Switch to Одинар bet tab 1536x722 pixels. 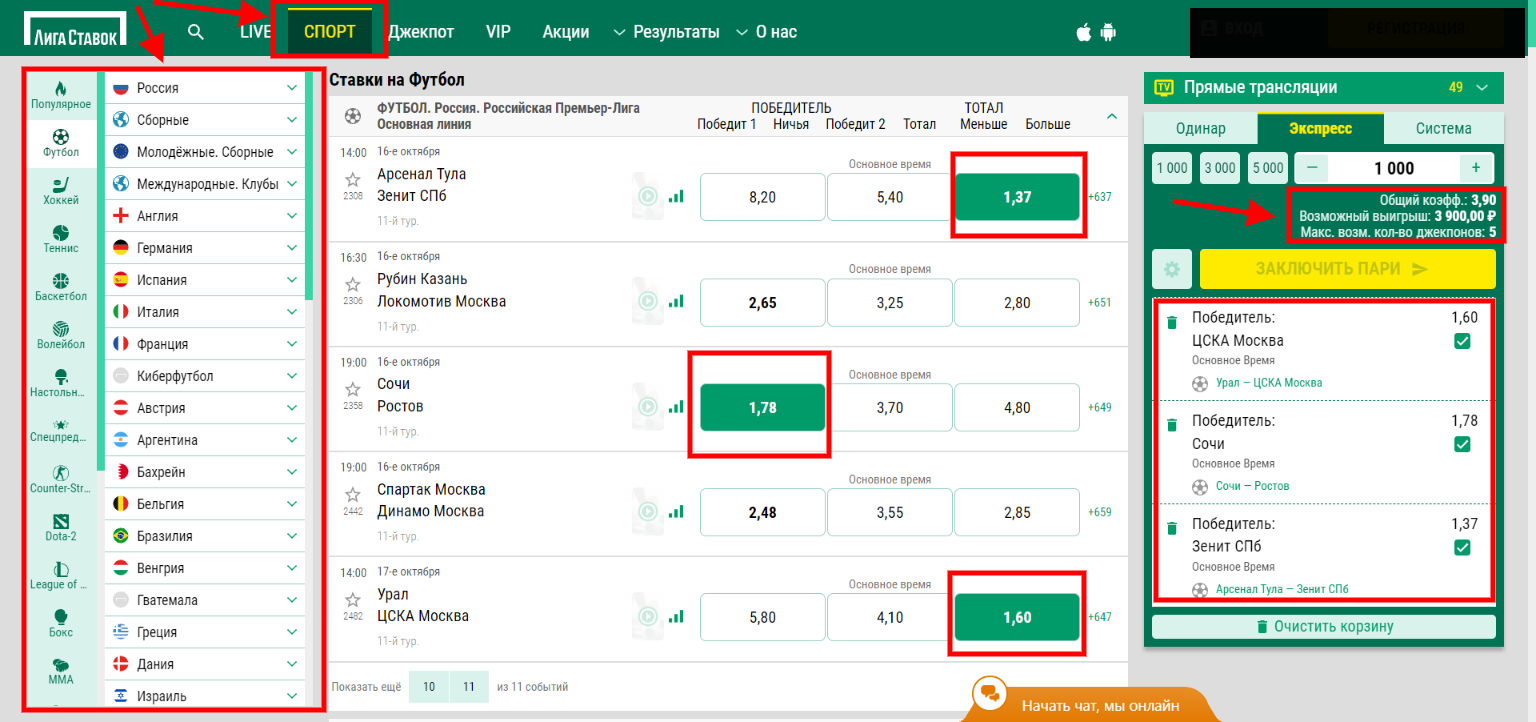1200,128
